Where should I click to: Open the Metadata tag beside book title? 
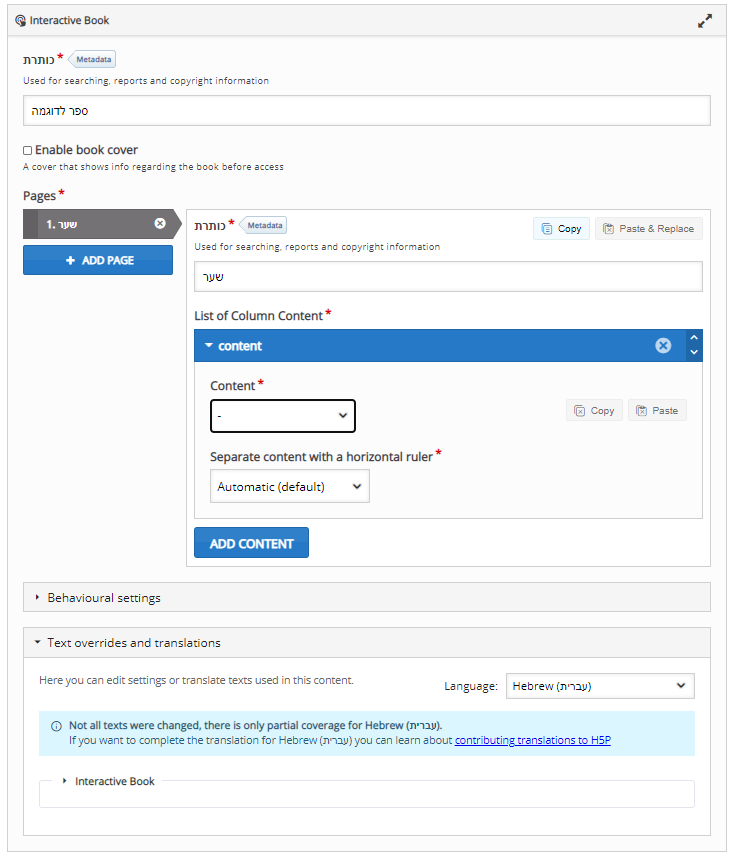pyautogui.click(x=92, y=59)
